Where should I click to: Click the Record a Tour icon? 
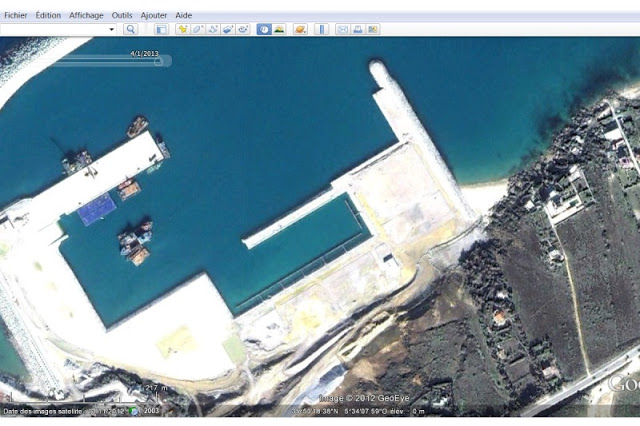click(x=242, y=30)
